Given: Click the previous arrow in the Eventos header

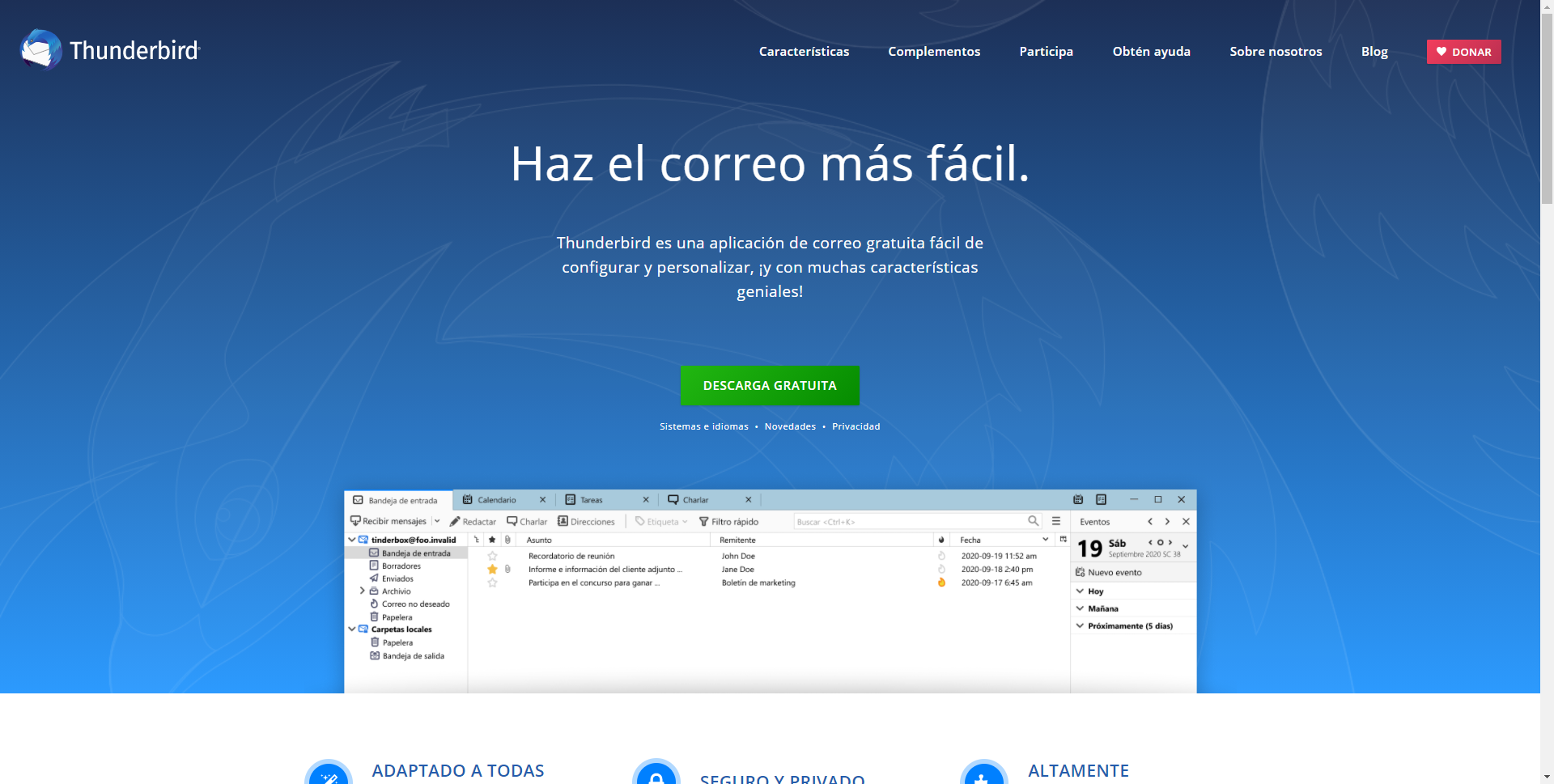Looking at the screenshot, I should [x=1150, y=522].
